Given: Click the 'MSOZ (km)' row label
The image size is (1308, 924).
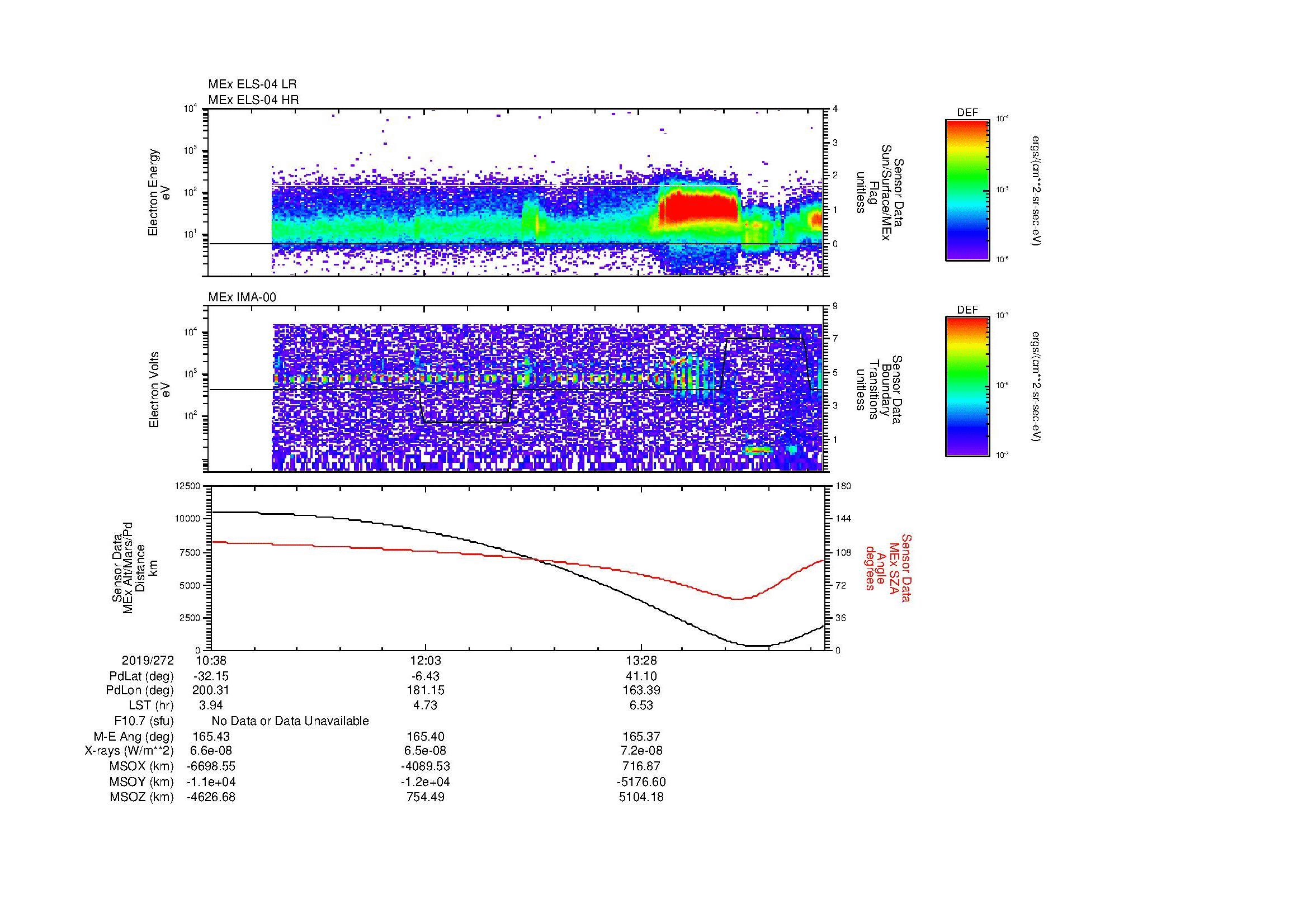Looking at the screenshot, I should [x=142, y=797].
